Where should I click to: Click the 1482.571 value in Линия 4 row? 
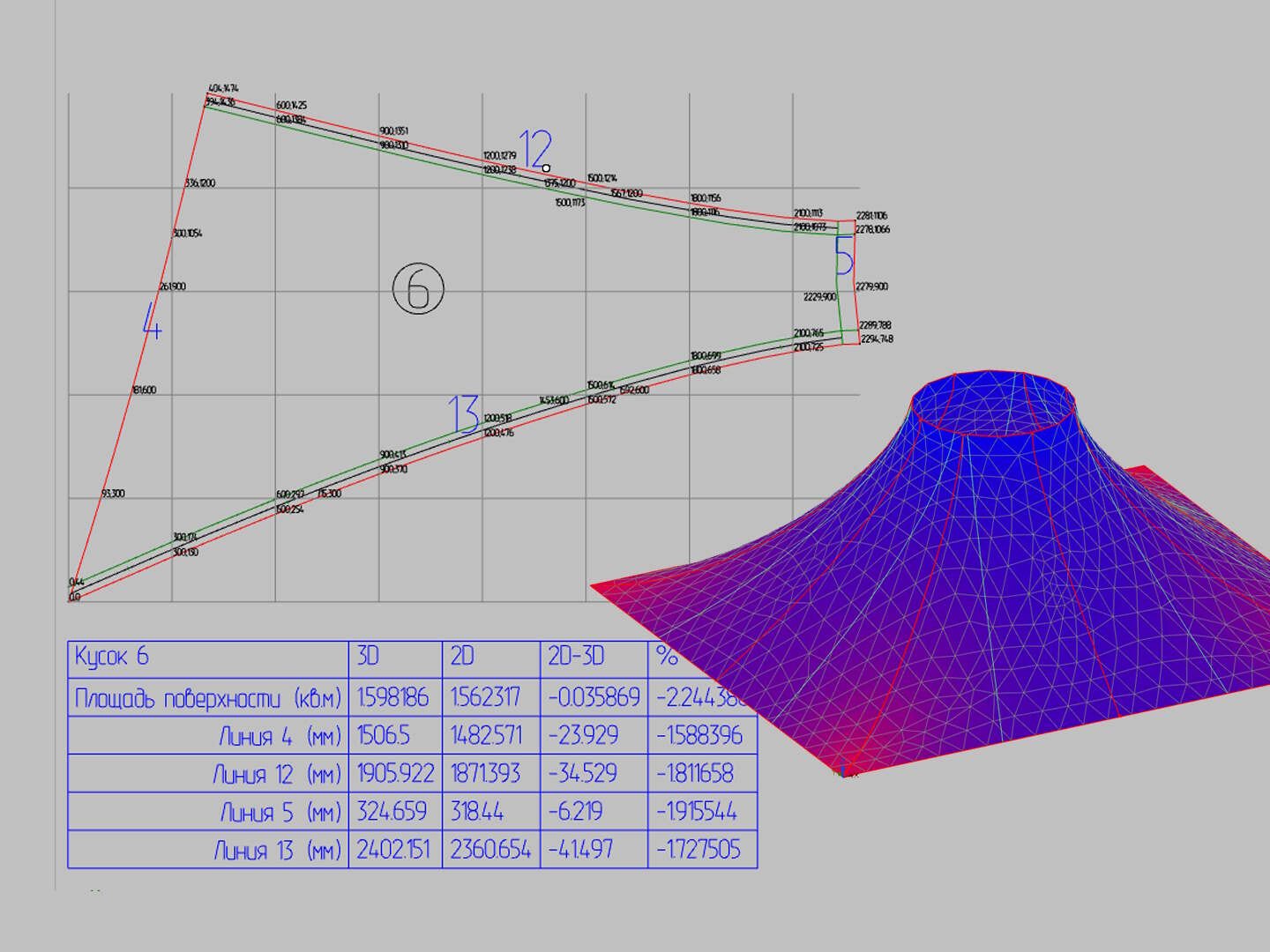pos(487,736)
